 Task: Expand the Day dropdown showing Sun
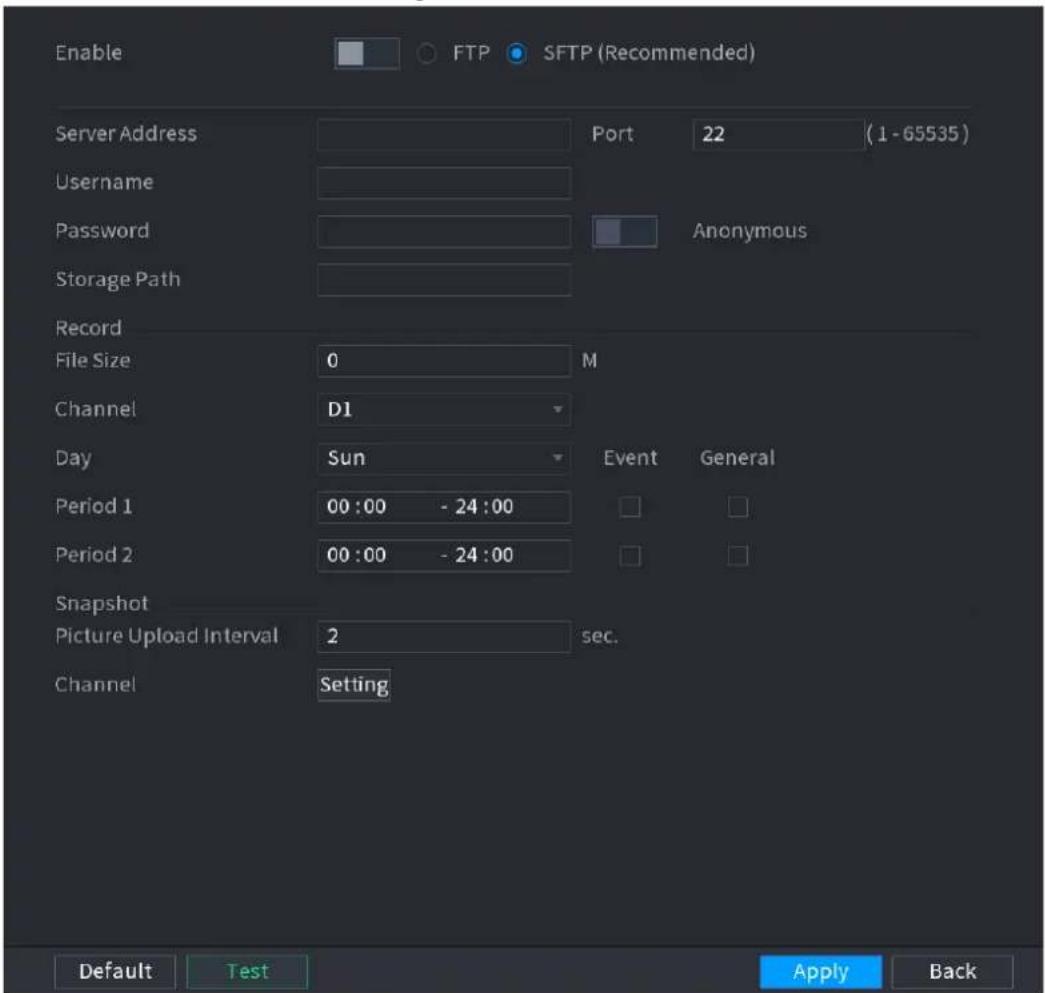(x=444, y=458)
